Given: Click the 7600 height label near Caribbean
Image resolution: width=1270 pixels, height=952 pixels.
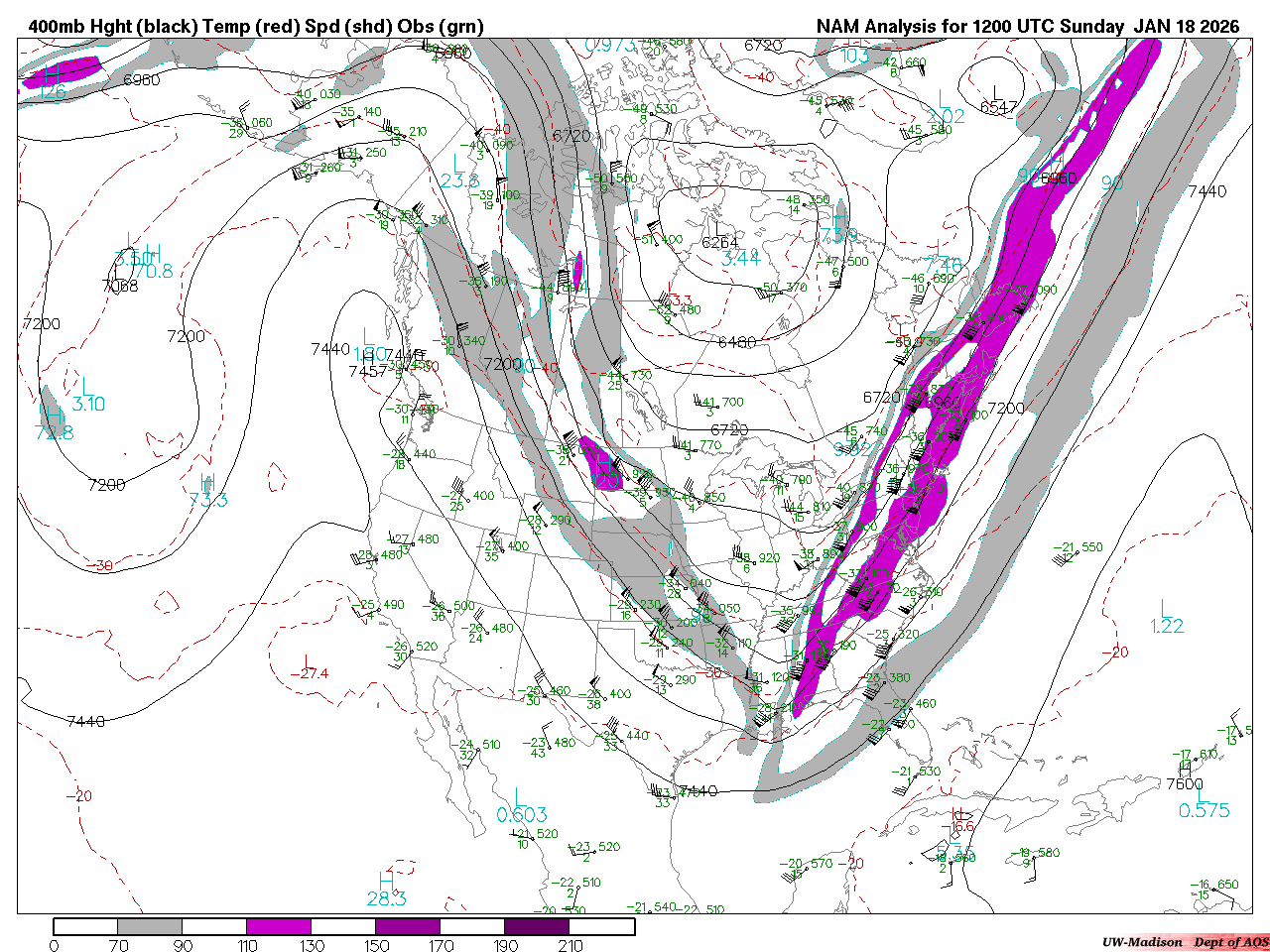Looking at the screenshot, I should (1184, 783).
